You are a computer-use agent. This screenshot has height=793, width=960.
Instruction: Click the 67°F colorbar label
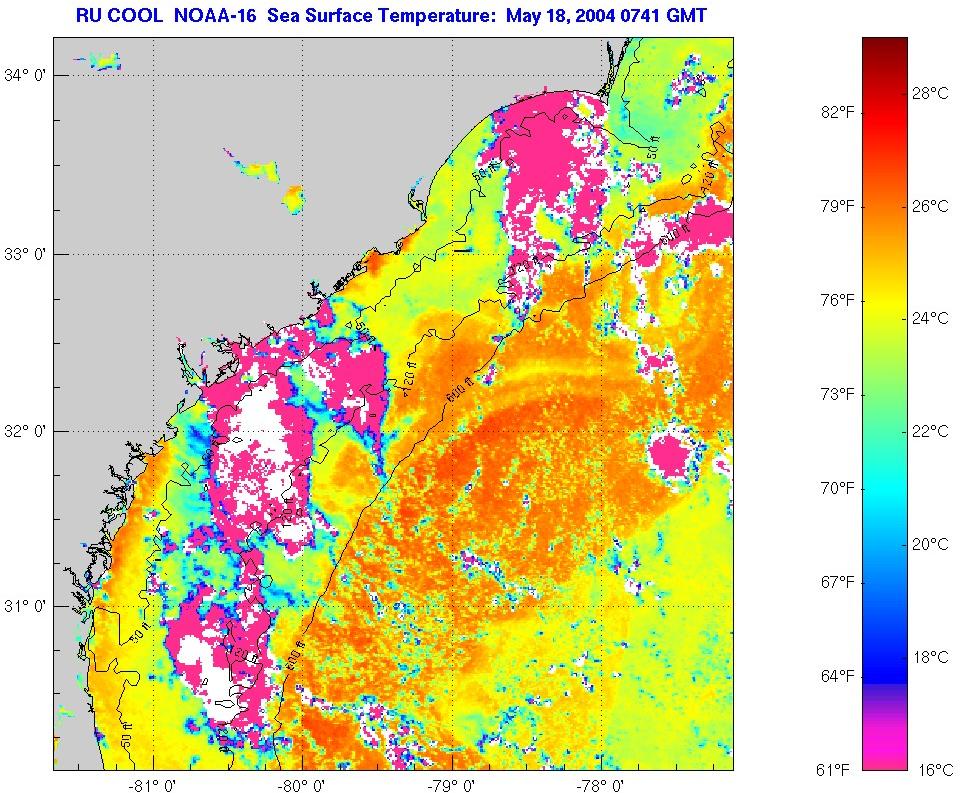838,582
